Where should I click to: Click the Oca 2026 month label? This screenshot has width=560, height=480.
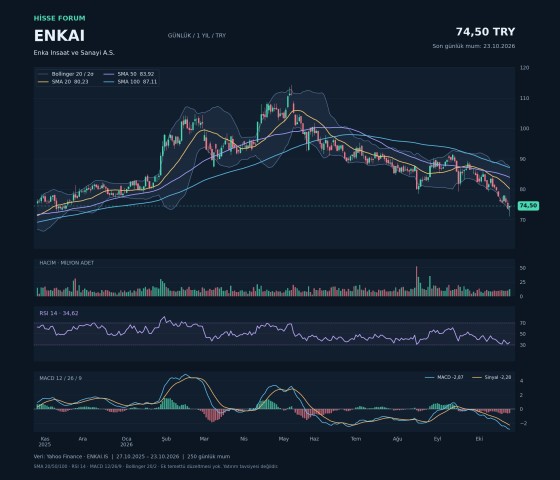(126, 441)
